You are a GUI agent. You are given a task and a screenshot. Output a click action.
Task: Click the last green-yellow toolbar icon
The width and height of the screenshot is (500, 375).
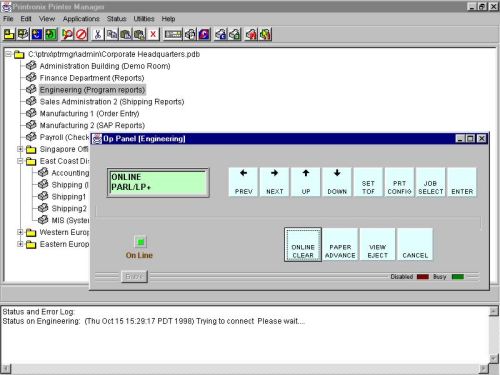[x=265, y=34]
